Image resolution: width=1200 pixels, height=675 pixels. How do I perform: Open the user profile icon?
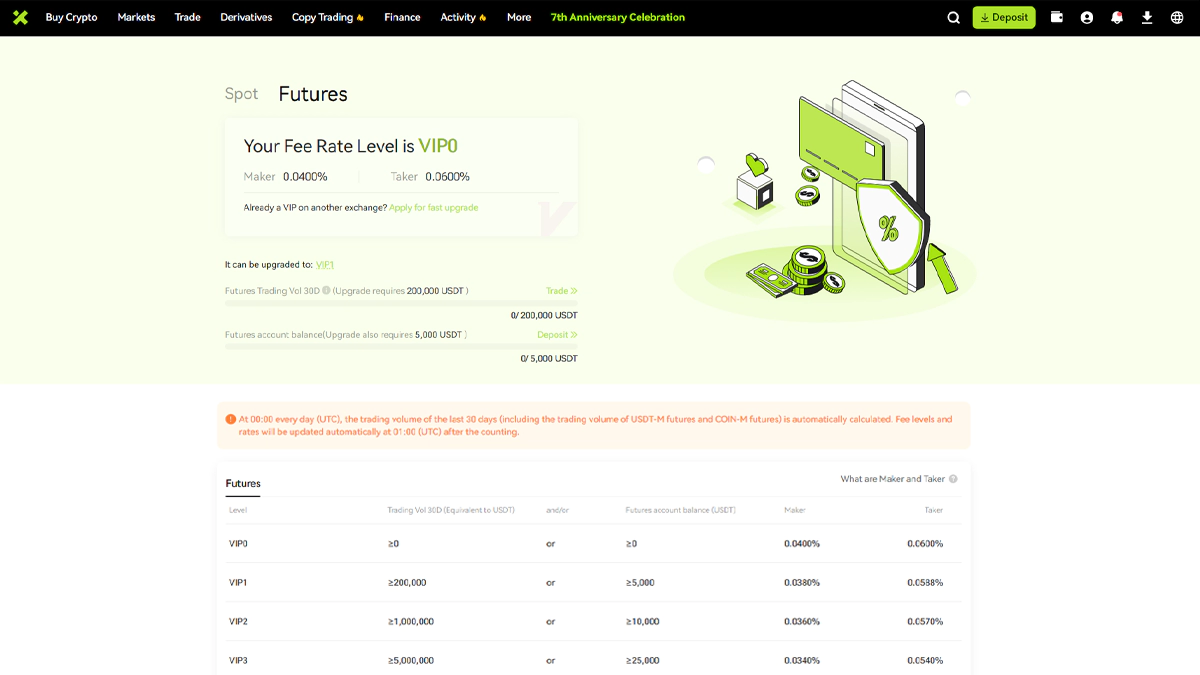pyautogui.click(x=1086, y=18)
